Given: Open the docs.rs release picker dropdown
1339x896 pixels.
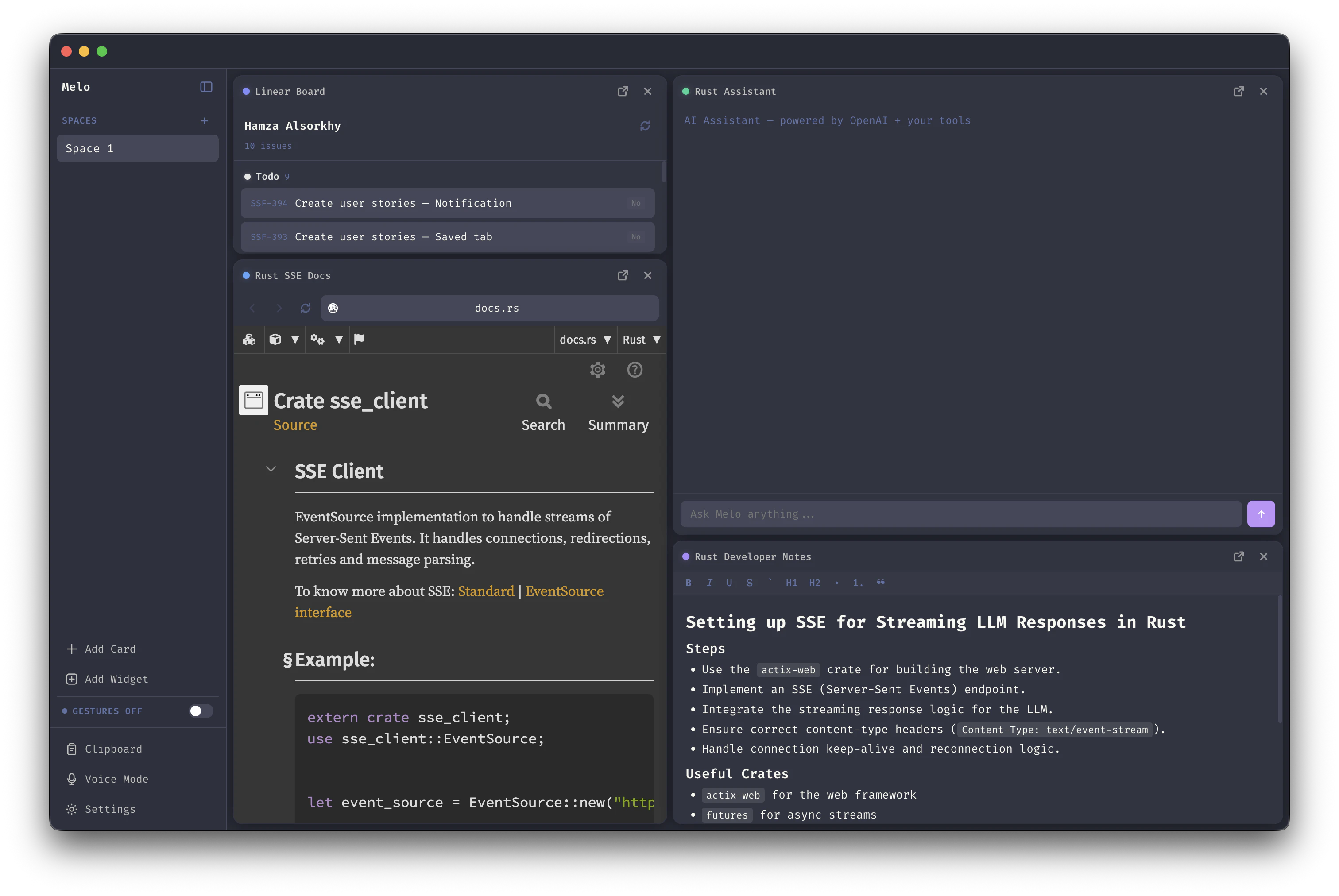Looking at the screenshot, I should click(x=585, y=339).
